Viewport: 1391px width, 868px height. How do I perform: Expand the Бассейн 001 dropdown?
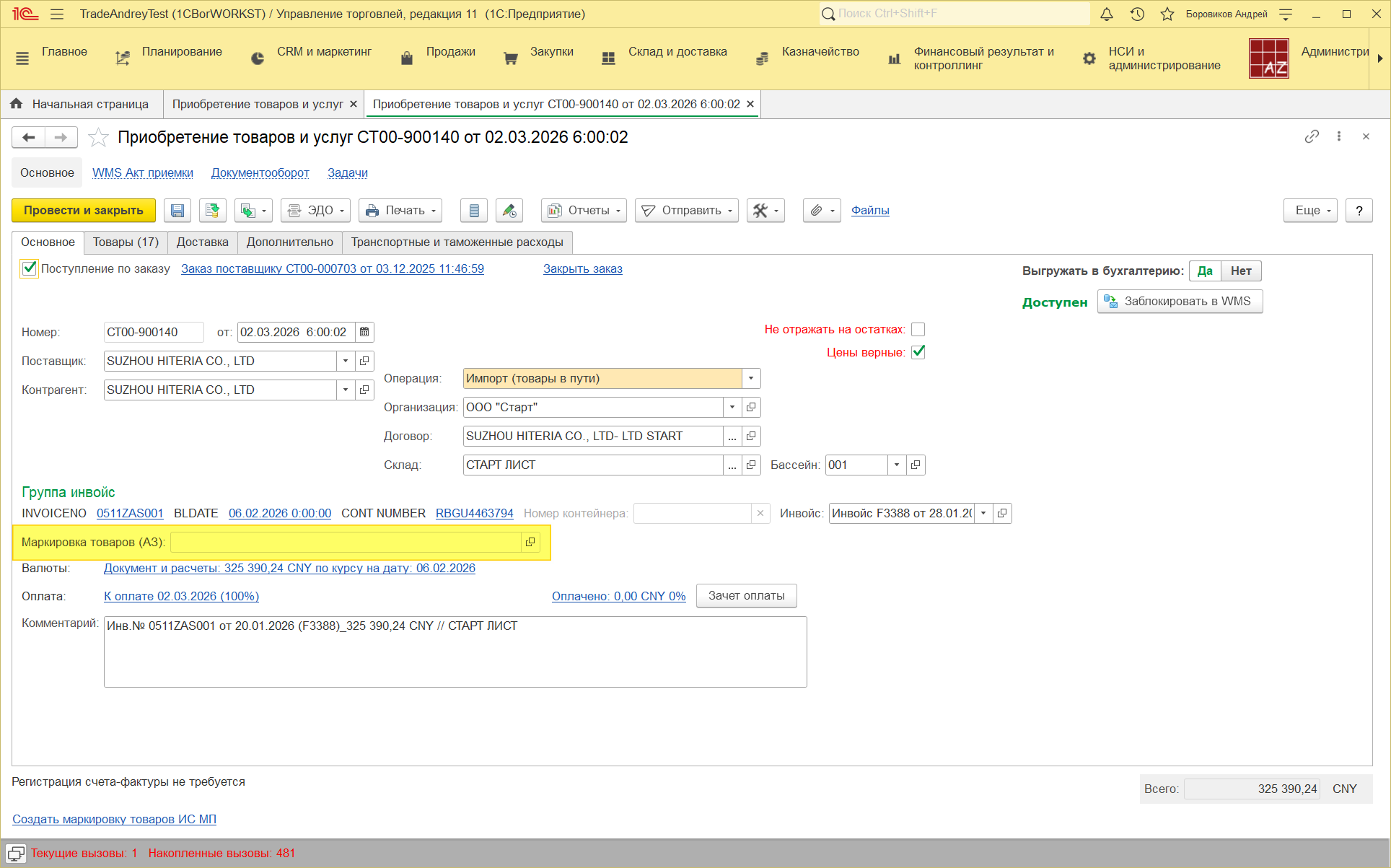[897, 465]
